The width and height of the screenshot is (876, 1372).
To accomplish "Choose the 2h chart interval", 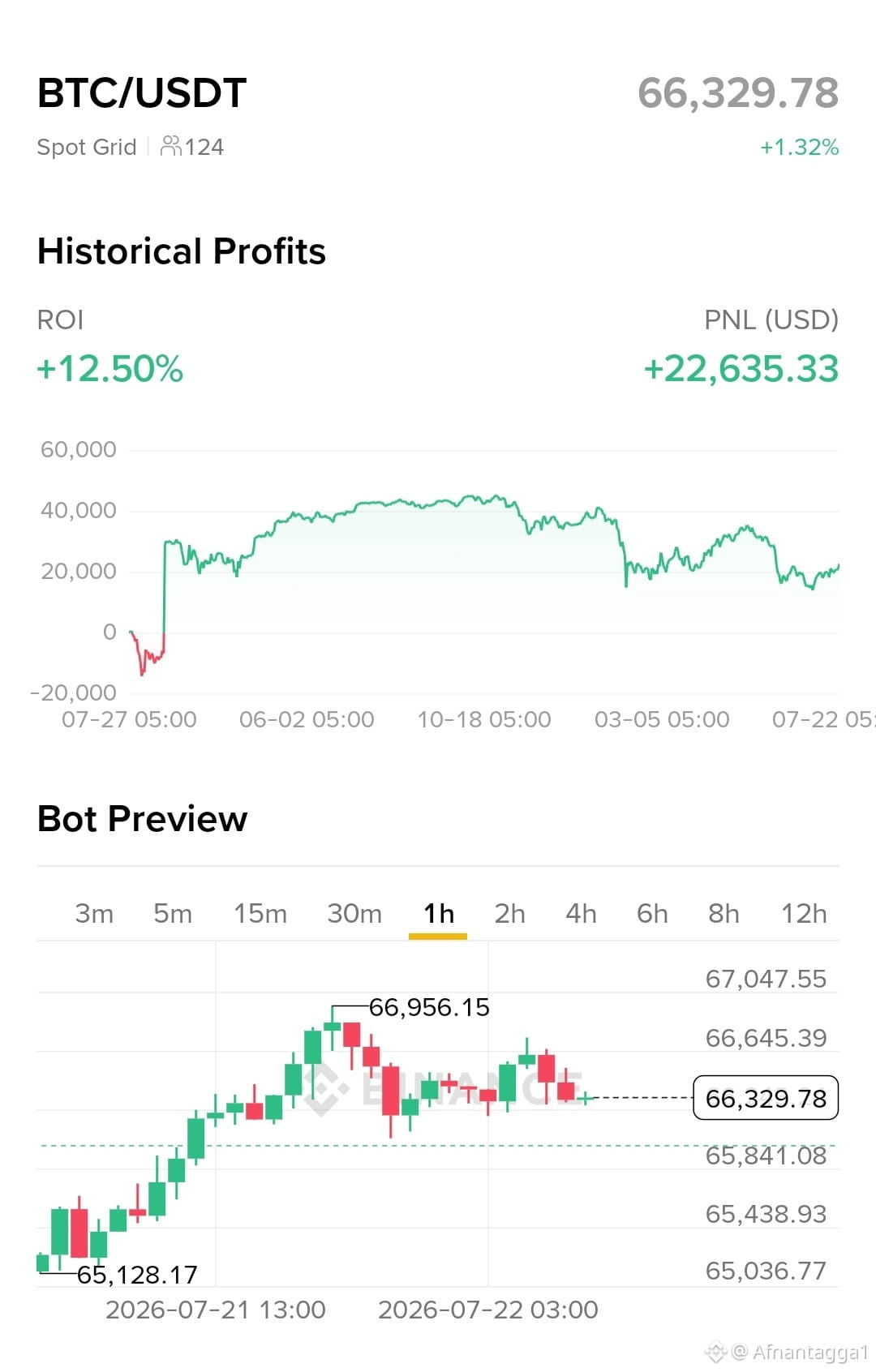I will [x=510, y=913].
